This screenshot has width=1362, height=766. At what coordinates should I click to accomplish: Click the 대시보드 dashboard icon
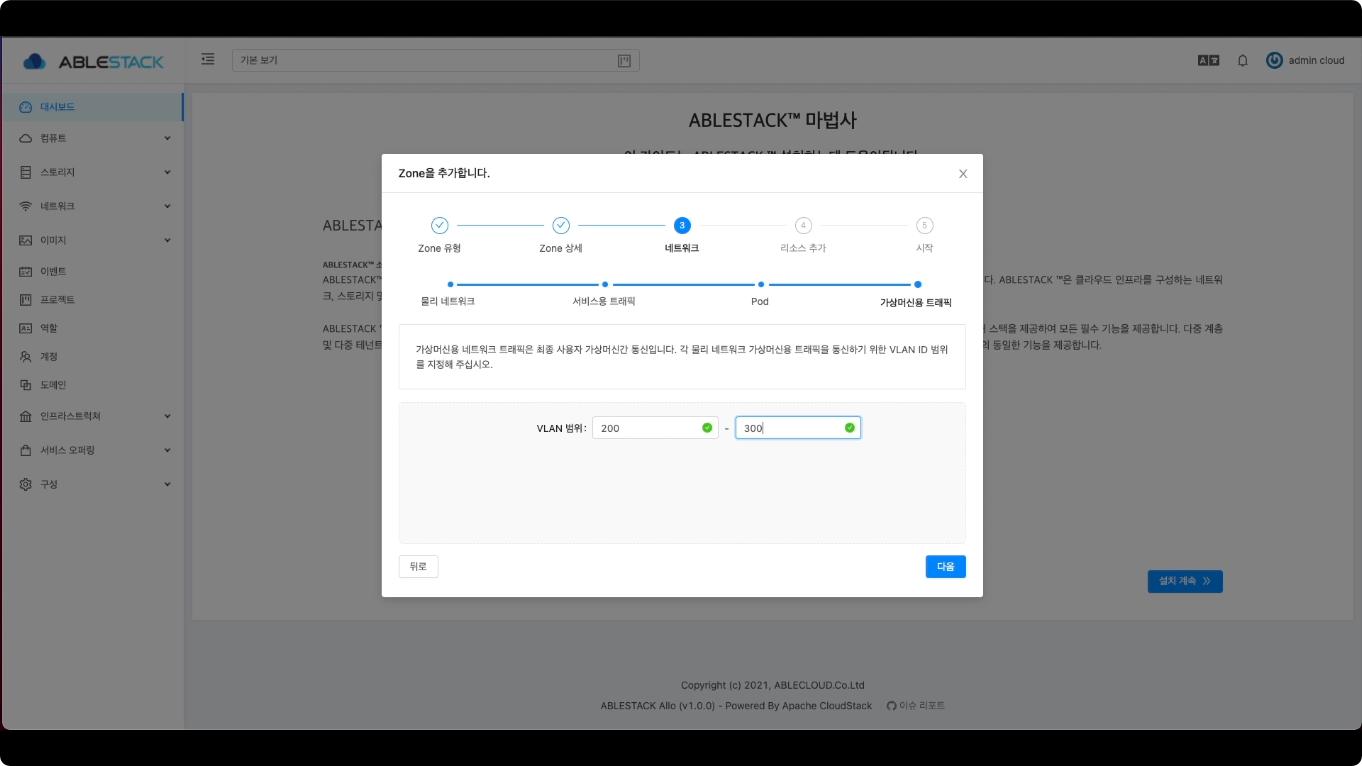tap(26, 107)
